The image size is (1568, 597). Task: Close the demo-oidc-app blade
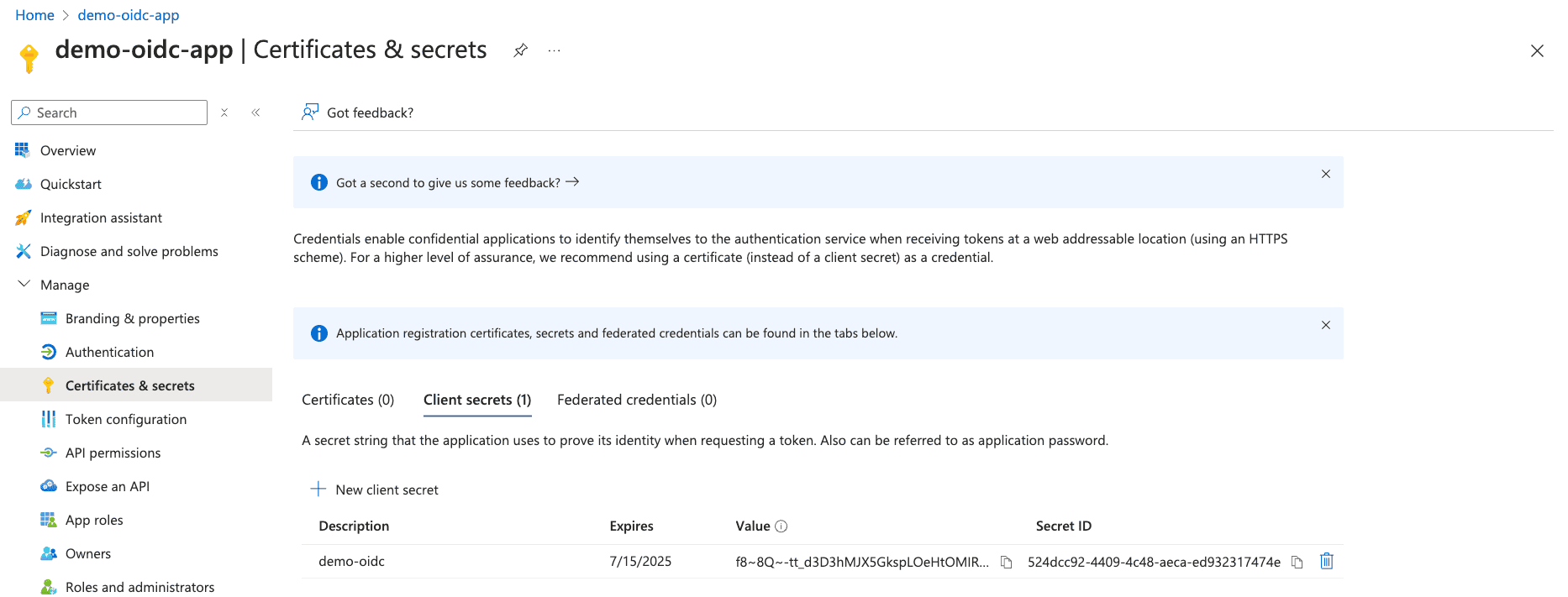1537,51
